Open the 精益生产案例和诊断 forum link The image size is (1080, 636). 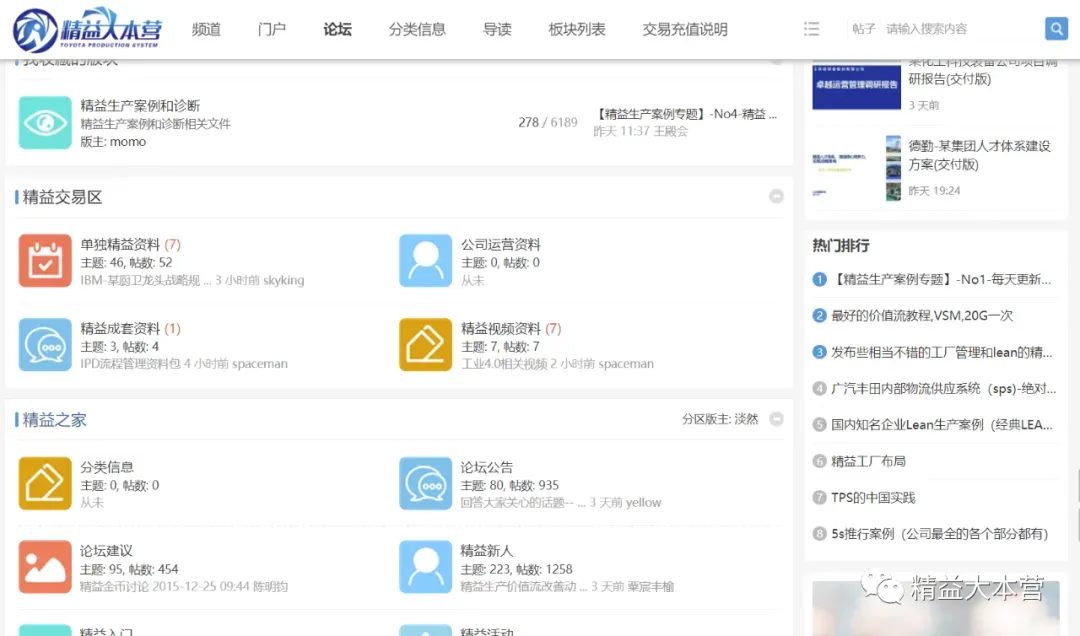(140, 105)
